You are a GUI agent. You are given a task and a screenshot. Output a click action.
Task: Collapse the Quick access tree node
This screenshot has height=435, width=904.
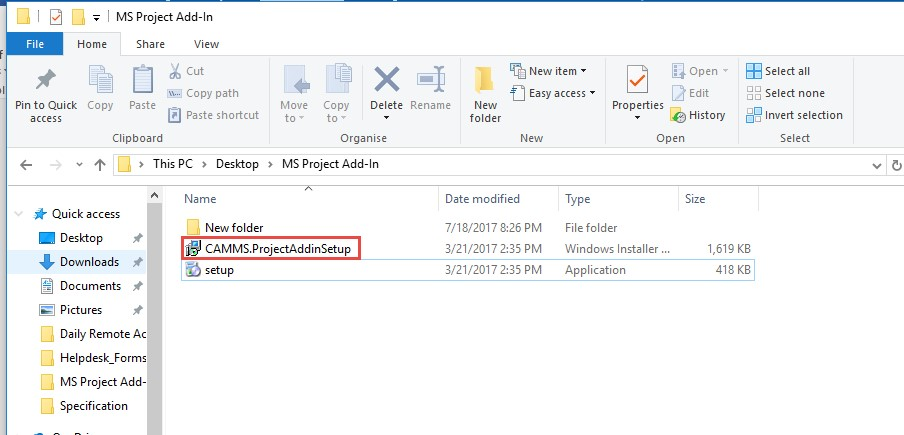tap(18, 214)
